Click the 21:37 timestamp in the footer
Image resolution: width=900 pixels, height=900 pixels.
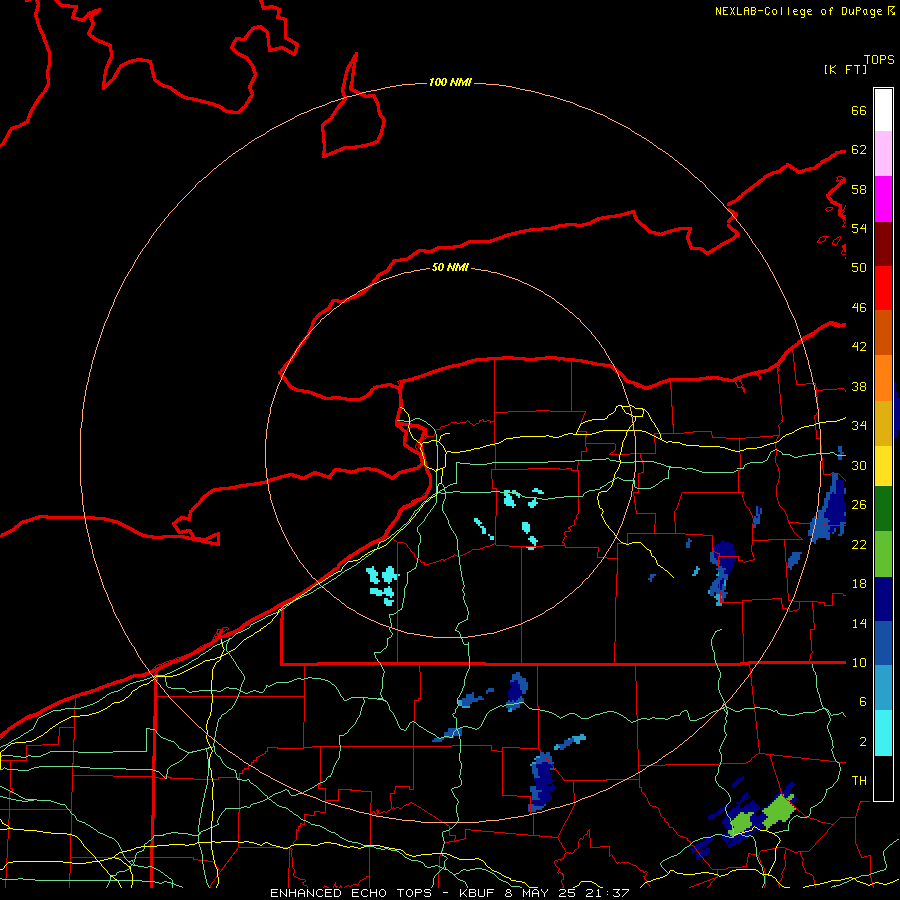click(607, 893)
